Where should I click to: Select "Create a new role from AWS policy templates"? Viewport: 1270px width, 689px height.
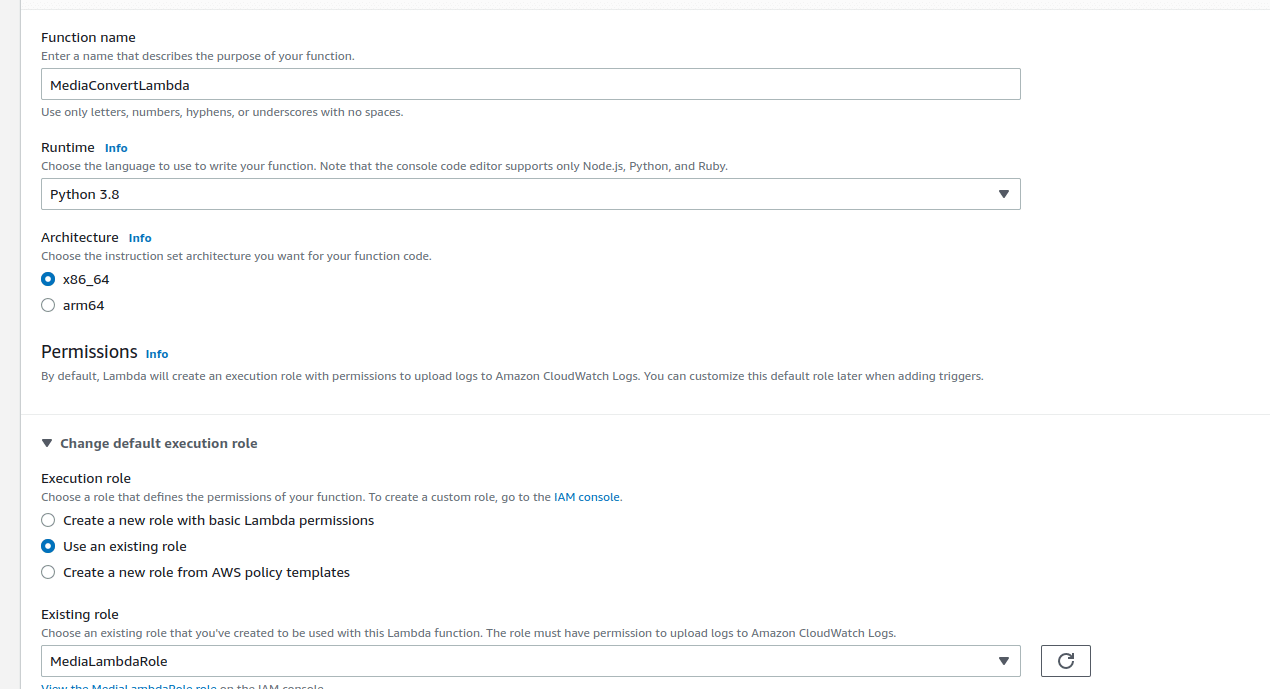tap(47, 572)
